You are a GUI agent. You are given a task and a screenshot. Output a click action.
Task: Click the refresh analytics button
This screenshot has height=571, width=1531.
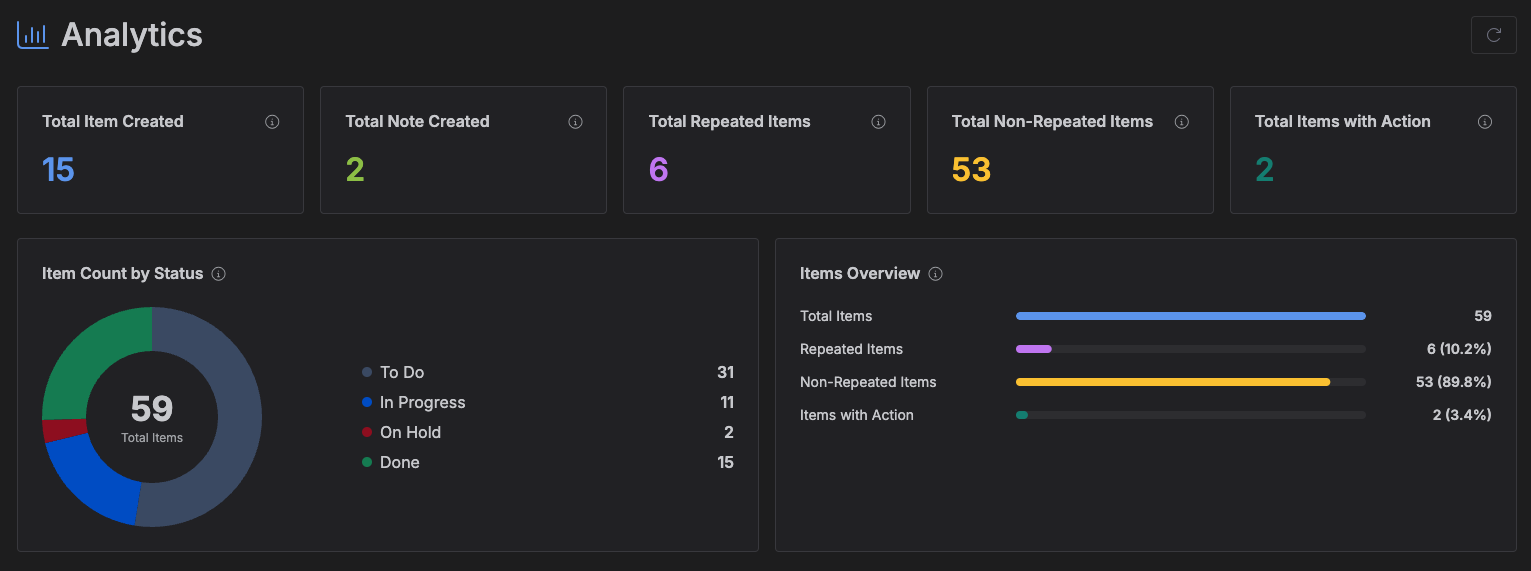1493,35
